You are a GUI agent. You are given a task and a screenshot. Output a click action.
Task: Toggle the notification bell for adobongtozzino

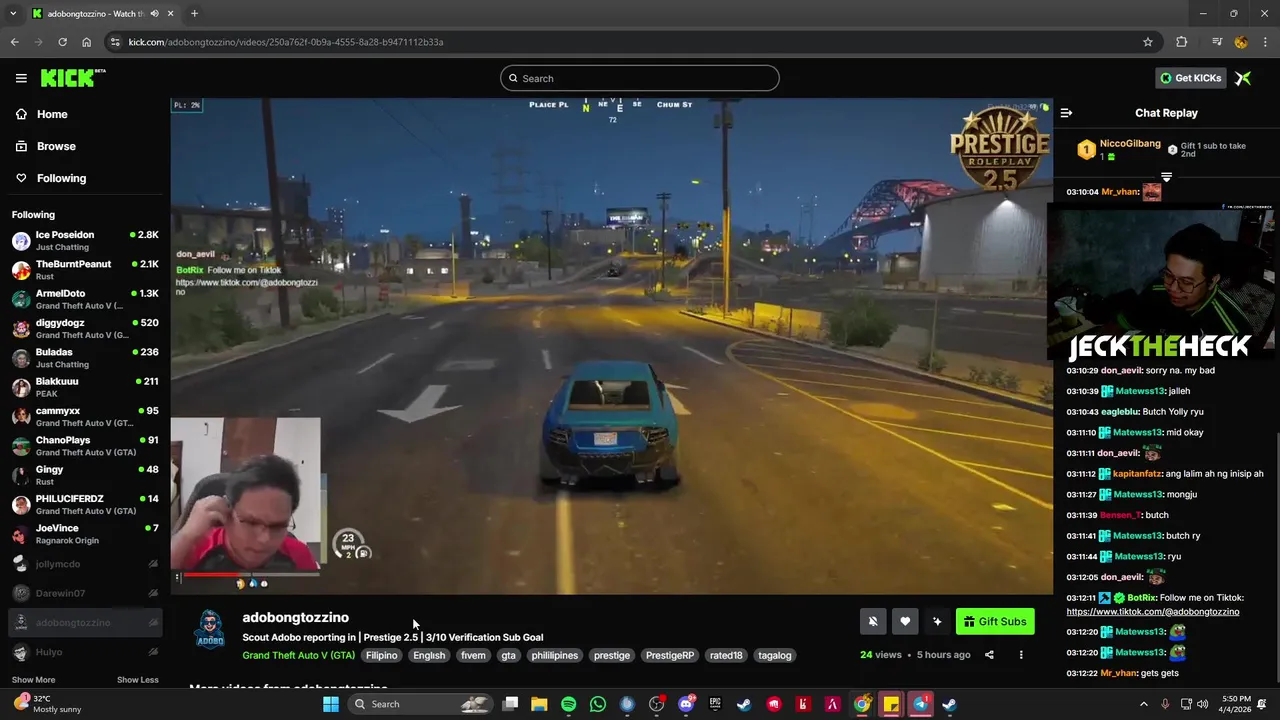(873, 621)
